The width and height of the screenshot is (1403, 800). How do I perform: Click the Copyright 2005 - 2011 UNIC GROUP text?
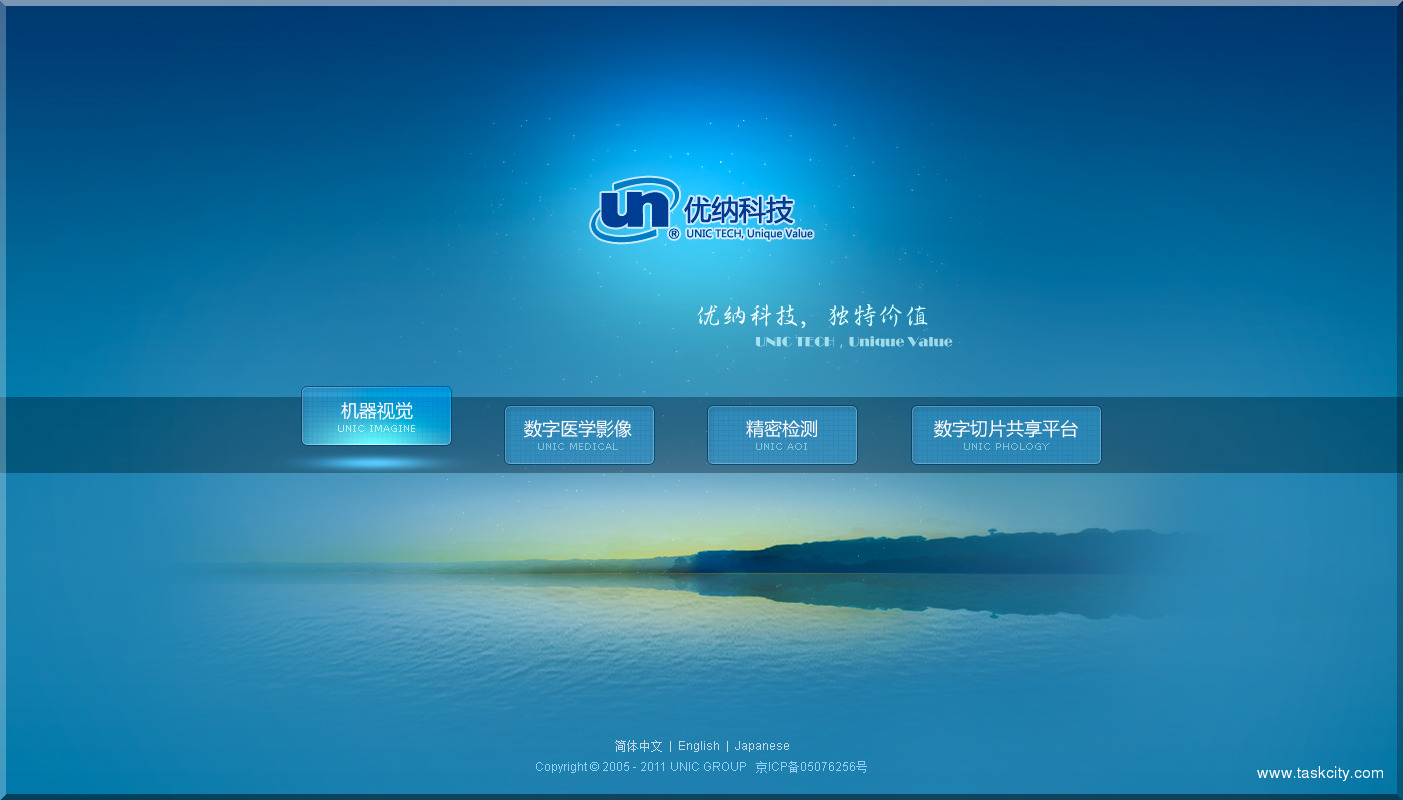click(x=641, y=767)
